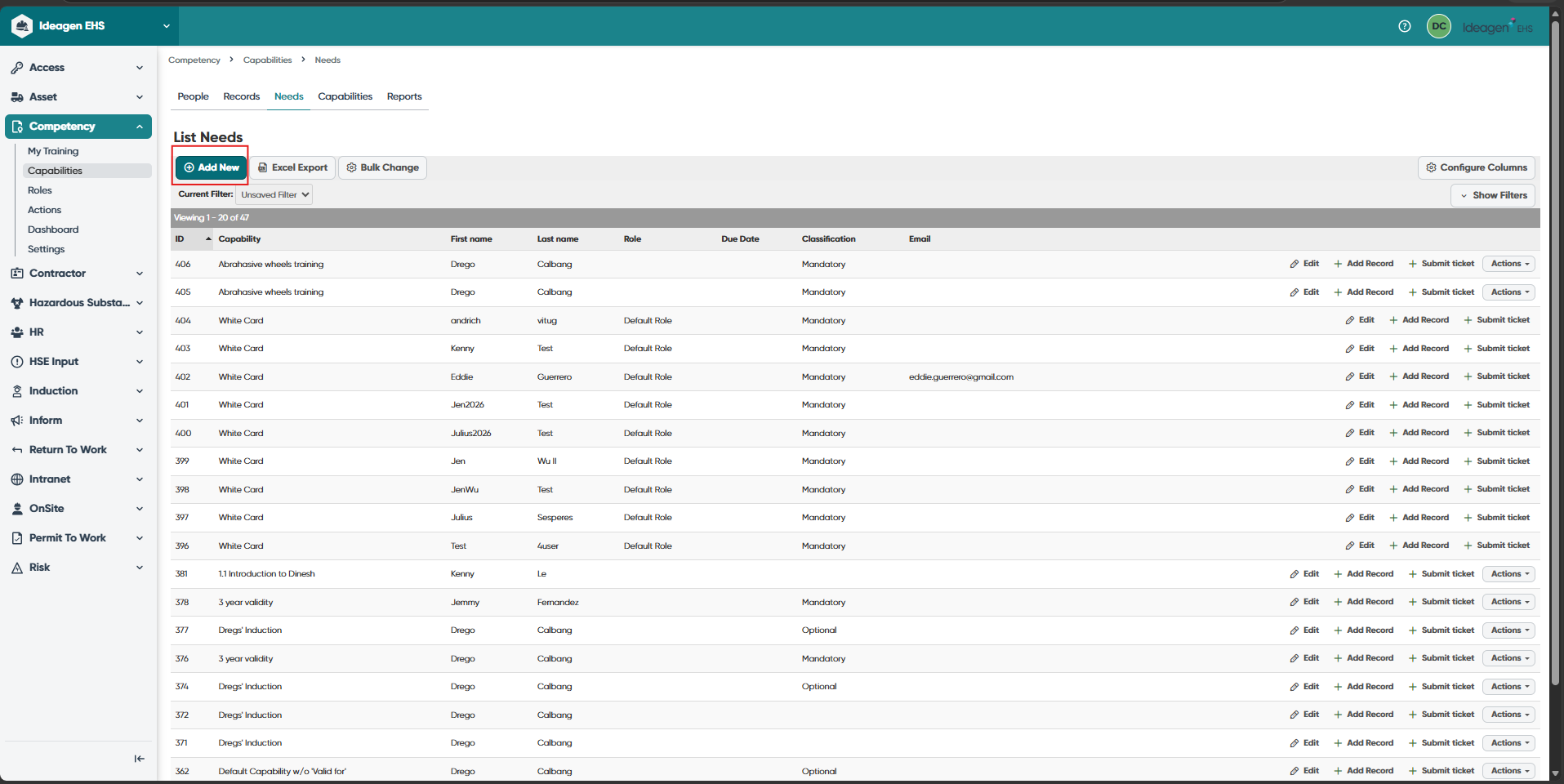Image resolution: width=1564 pixels, height=784 pixels.
Task: Expand the Ideagen EHS app switcher chevron
Action: [x=167, y=26]
